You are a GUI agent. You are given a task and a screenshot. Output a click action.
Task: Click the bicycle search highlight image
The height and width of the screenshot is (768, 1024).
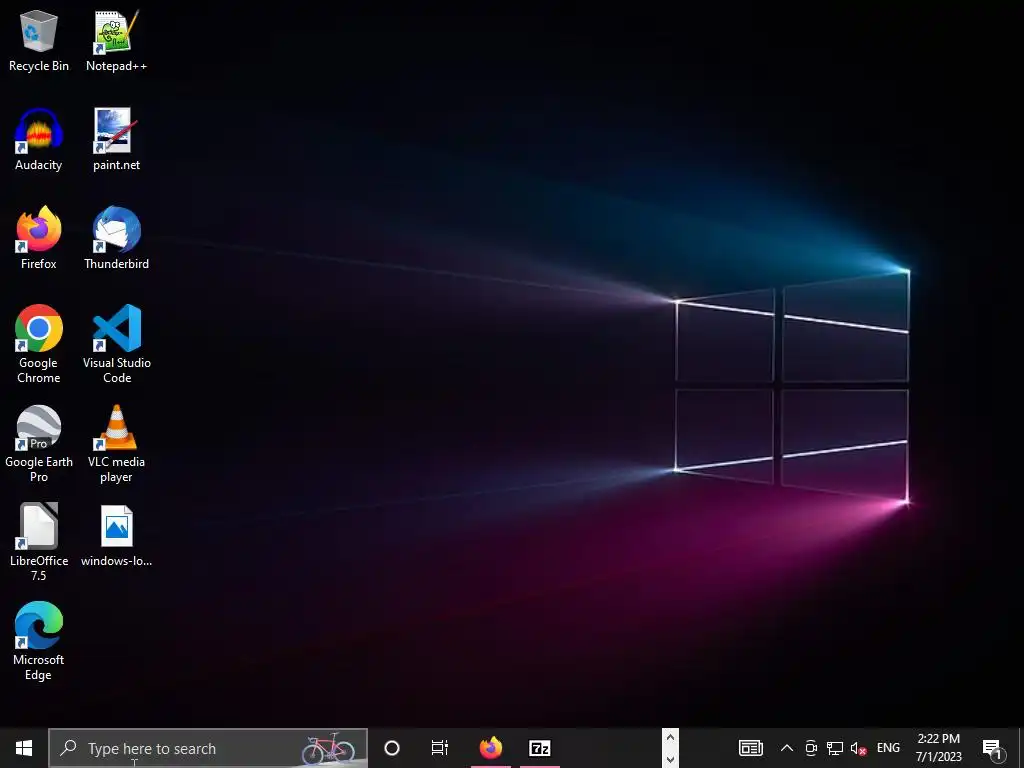click(328, 748)
